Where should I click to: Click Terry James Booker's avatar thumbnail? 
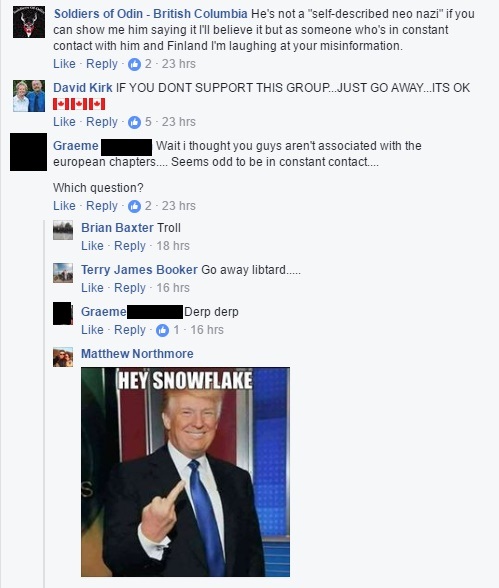click(63, 273)
